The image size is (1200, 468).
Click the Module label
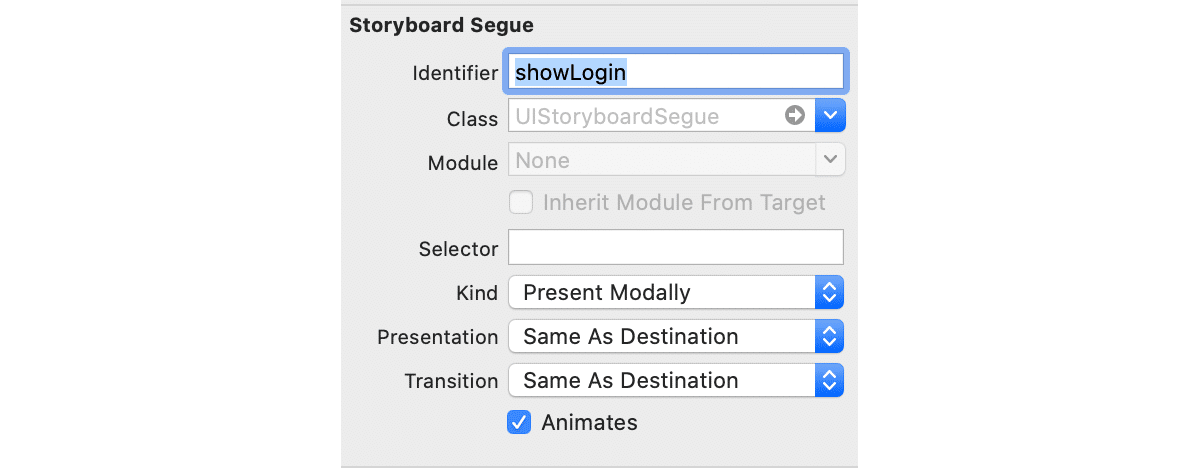462,163
